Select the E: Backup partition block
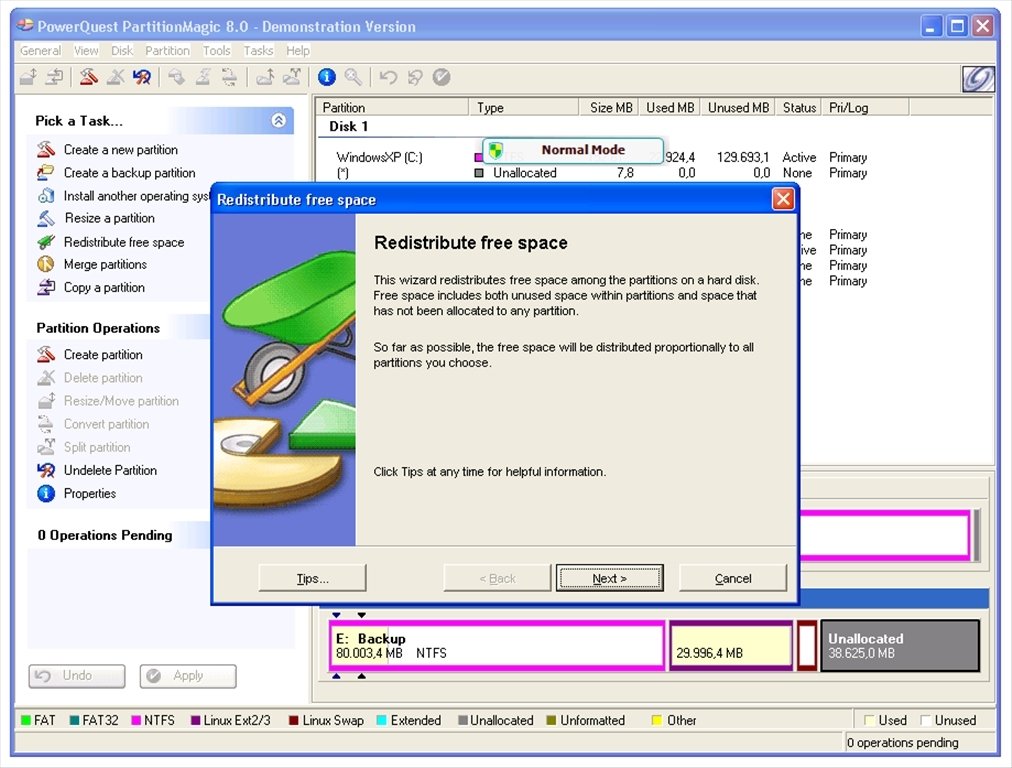This screenshot has width=1012, height=768. click(x=496, y=645)
